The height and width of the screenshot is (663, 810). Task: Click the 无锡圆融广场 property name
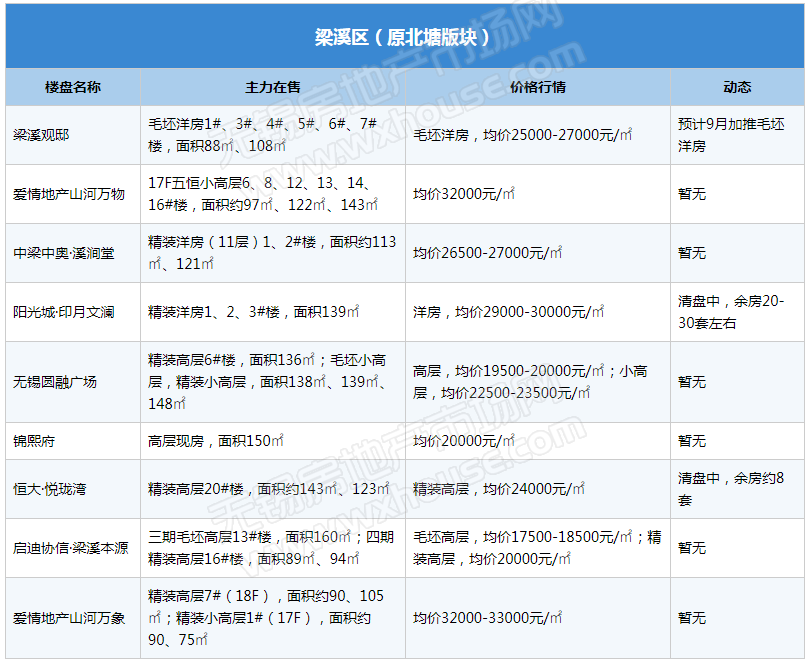[x=55, y=382]
